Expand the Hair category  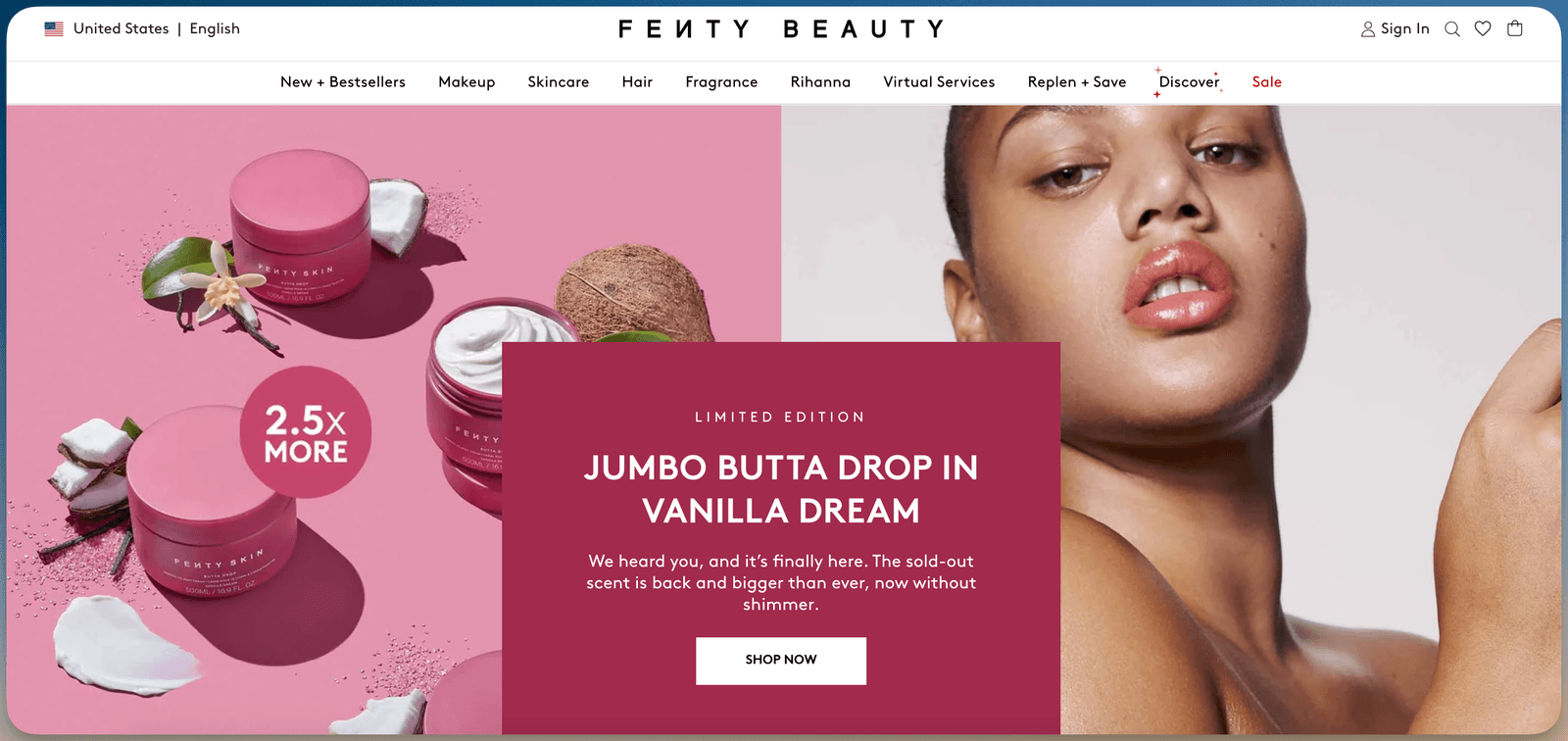pyautogui.click(x=637, y=81)
